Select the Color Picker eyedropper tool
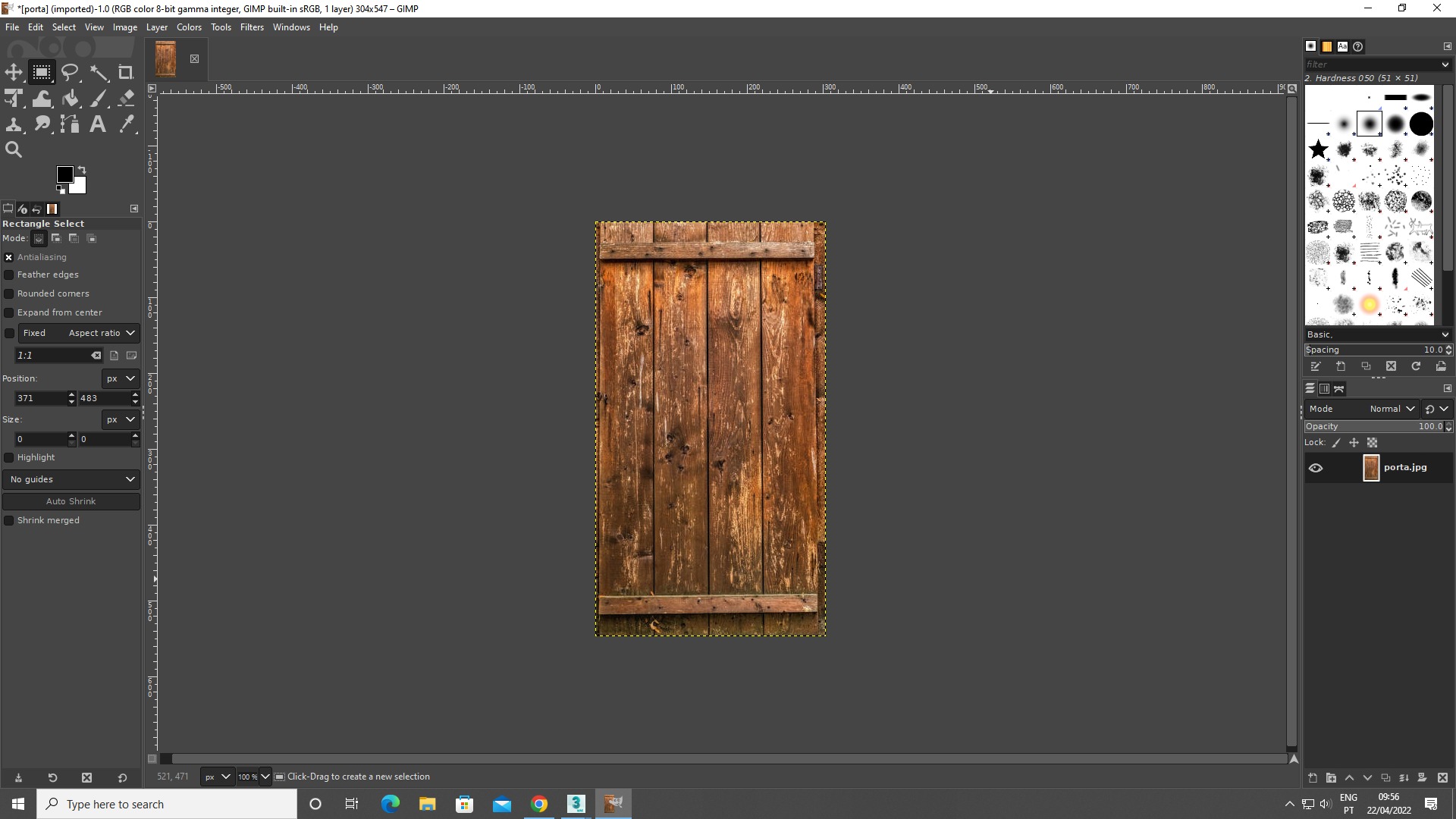This screenshot has height=819, width=1456. coord(126,124)
